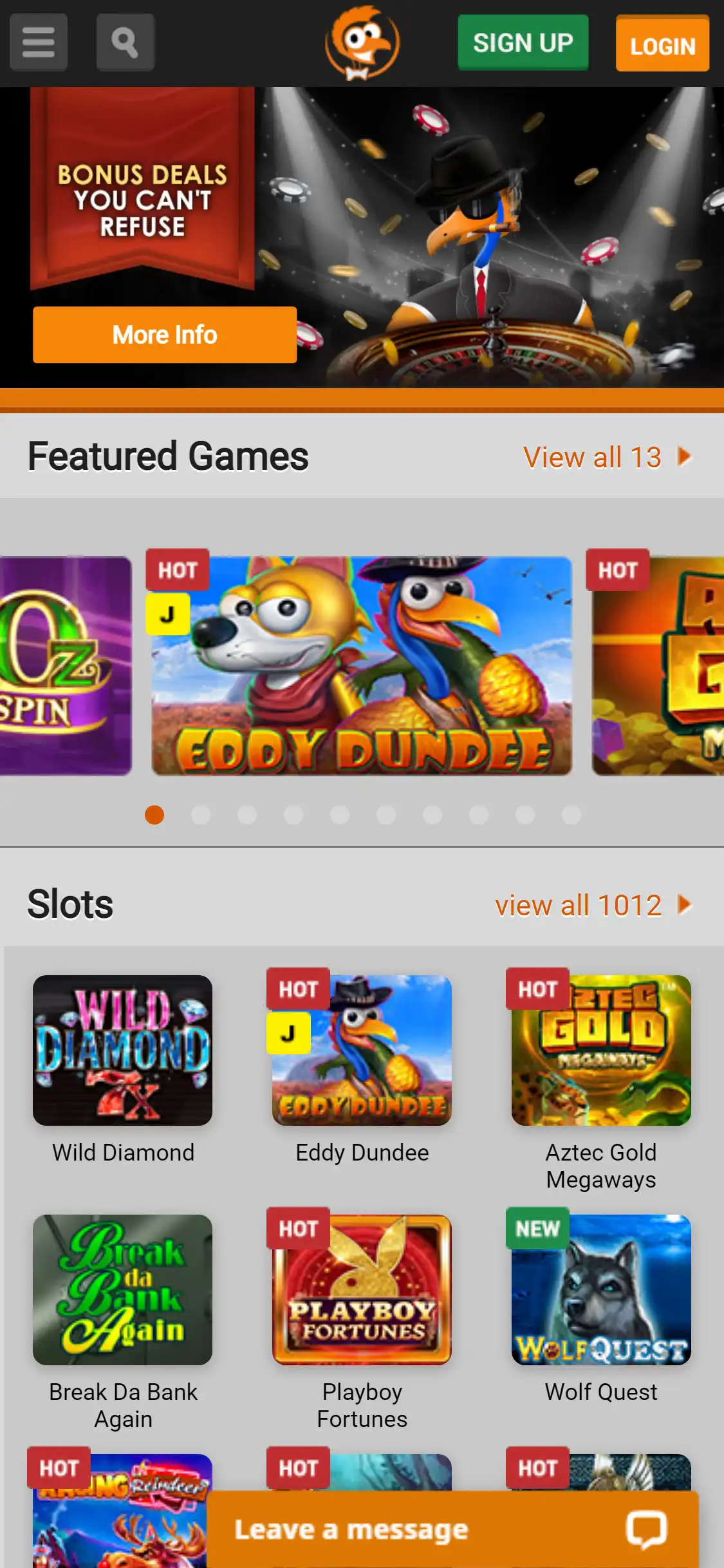
Task: Open the Wolf Quest game icon
Action: point(601,1289)
